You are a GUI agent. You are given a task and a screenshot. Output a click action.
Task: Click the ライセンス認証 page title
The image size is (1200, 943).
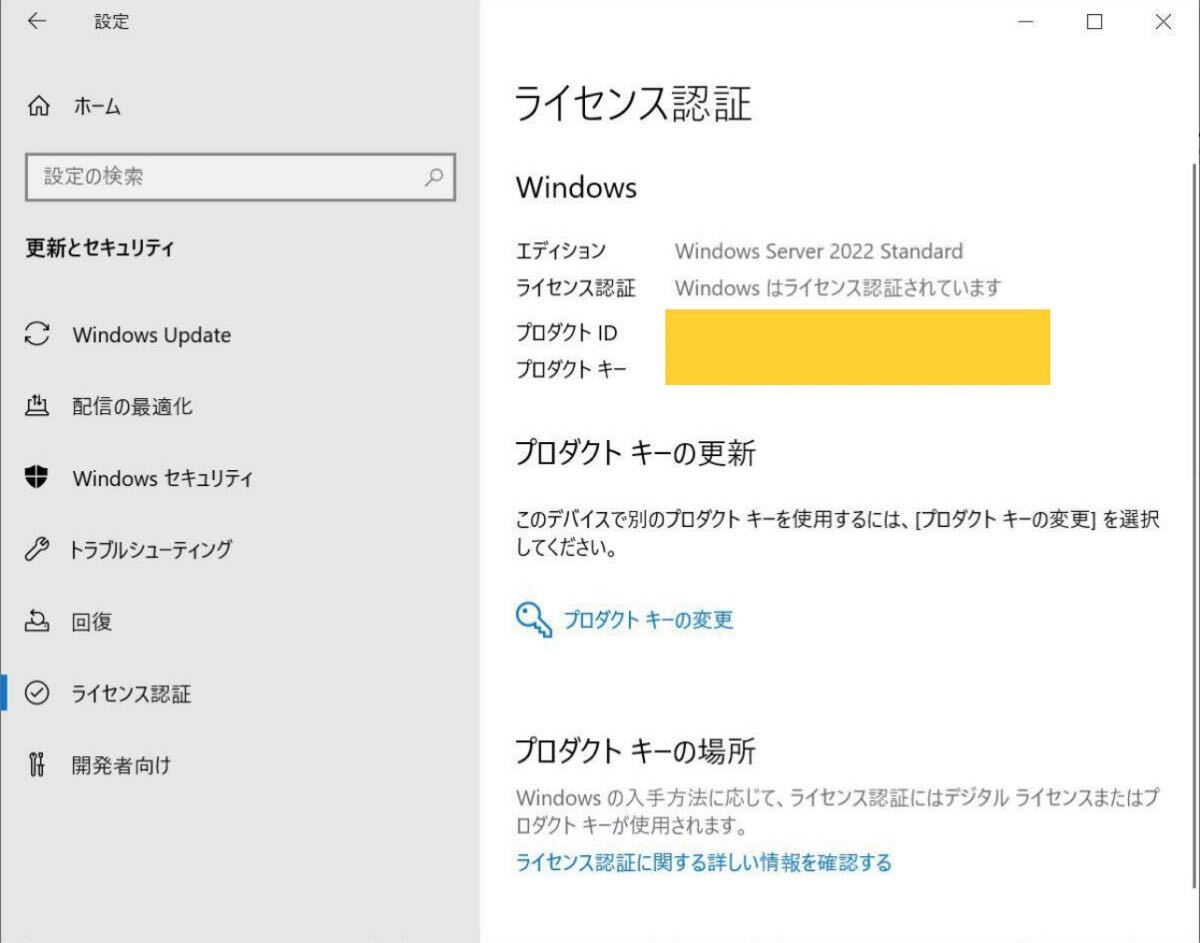(633, 104)
